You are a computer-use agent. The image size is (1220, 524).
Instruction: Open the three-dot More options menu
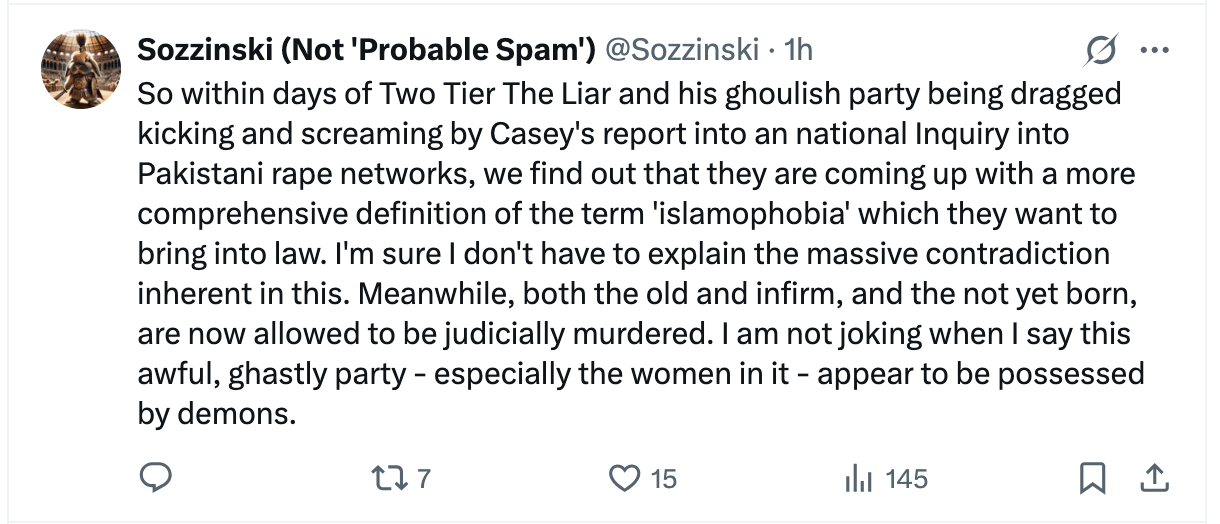point(1154,49)
